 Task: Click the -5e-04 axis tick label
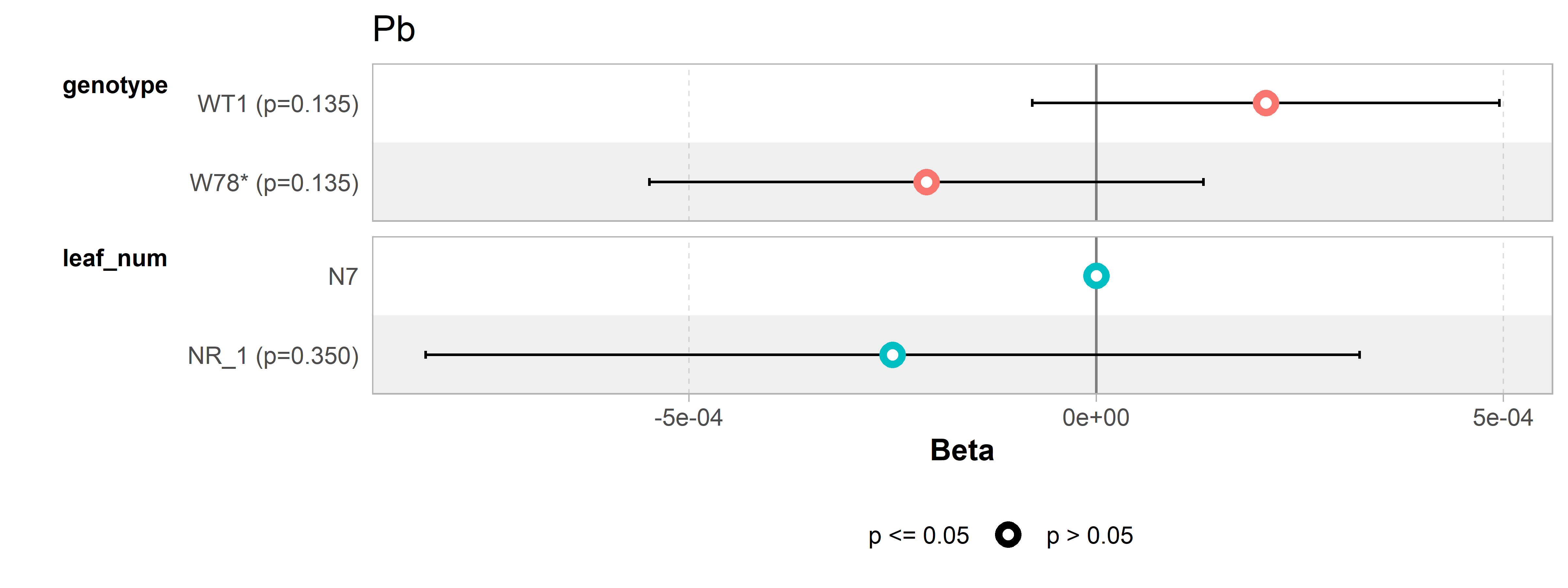[x=688, y=418]
